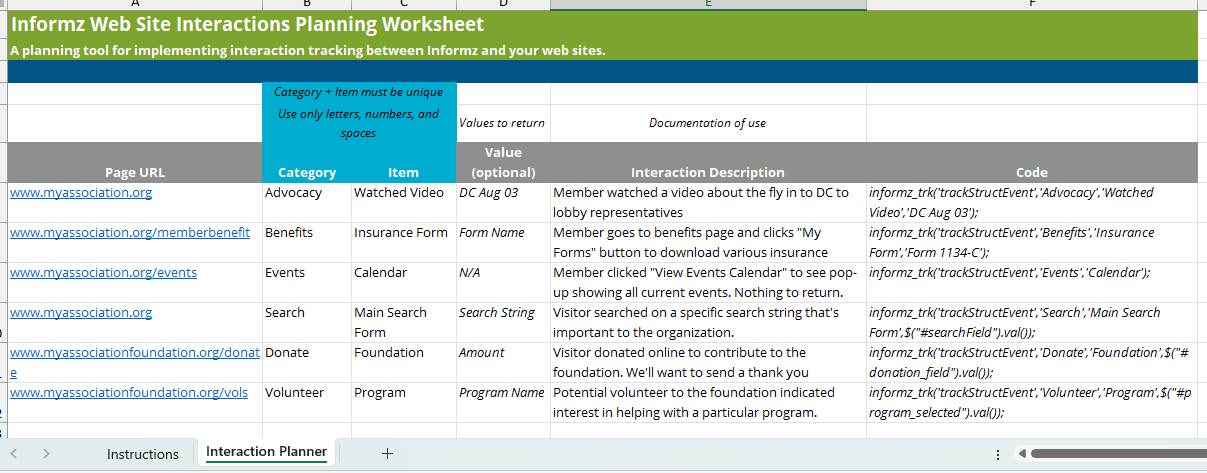Click the Search String value cell
The image size is (1207, 473).
pos(503,322)
